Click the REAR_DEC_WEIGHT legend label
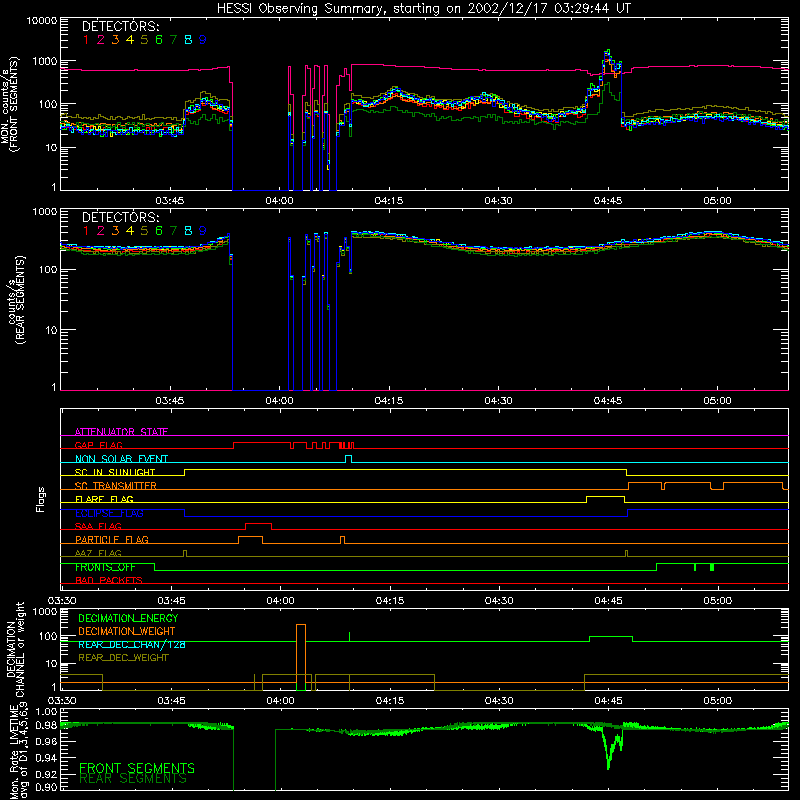Viewport: 800px width, 800px height. click(123, 658)
